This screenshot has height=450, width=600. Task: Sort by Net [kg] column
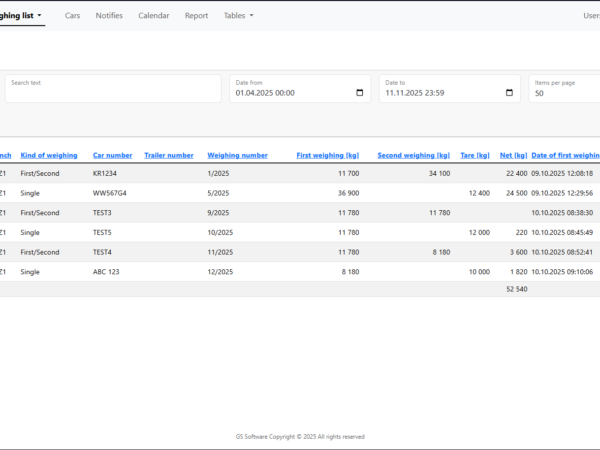(x=514, y=155)
